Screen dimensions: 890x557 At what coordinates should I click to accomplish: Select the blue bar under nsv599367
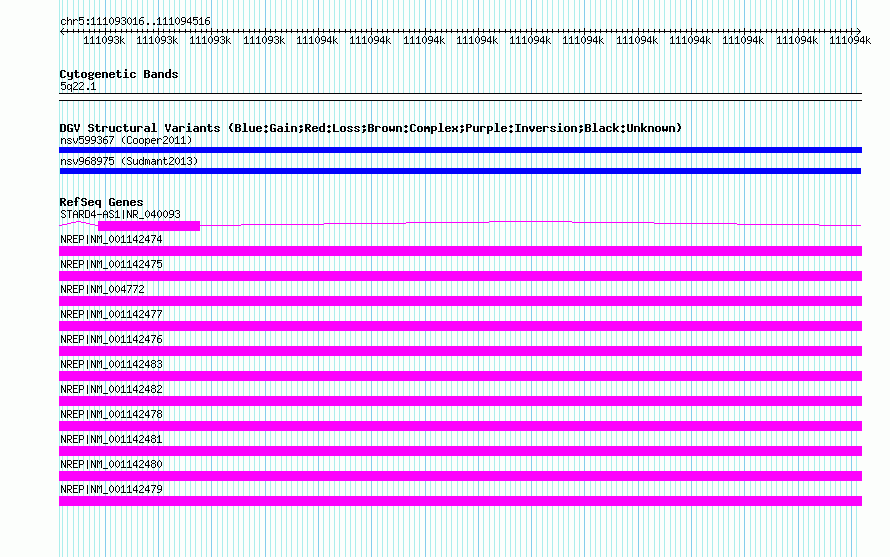pyautogui.click(x=460, y=150)
